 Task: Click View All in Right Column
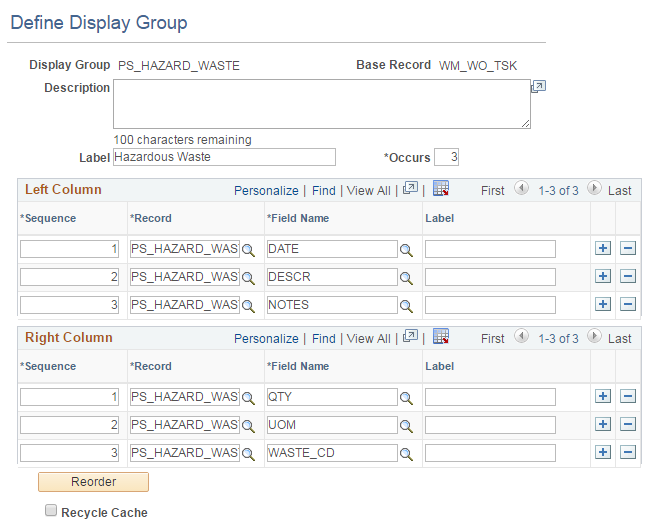point(368,338)
